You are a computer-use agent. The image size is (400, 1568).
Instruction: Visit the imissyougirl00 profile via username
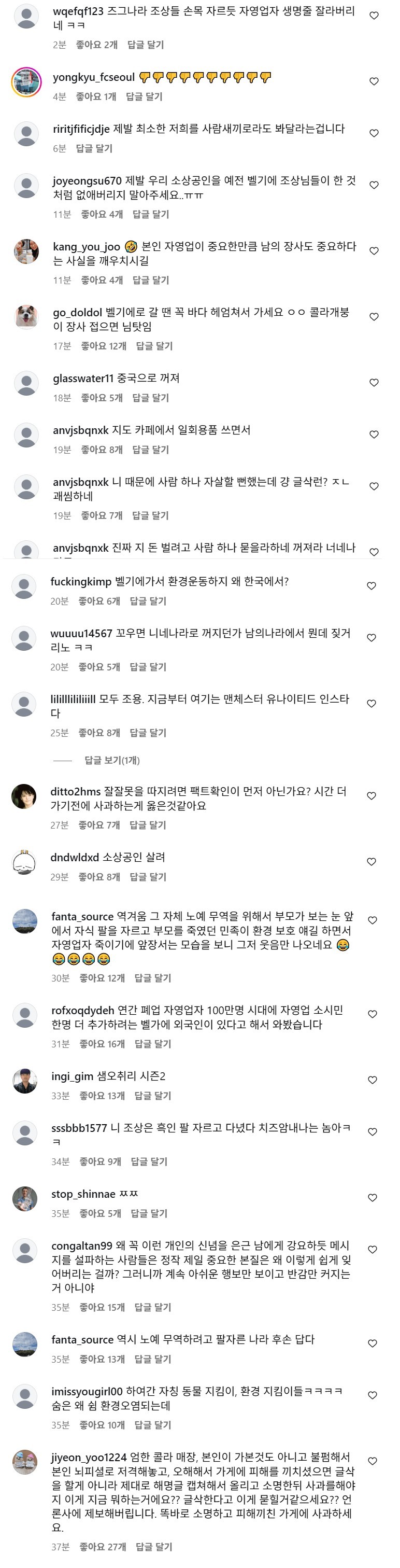pyautogui.click(x=87, y=1392)
